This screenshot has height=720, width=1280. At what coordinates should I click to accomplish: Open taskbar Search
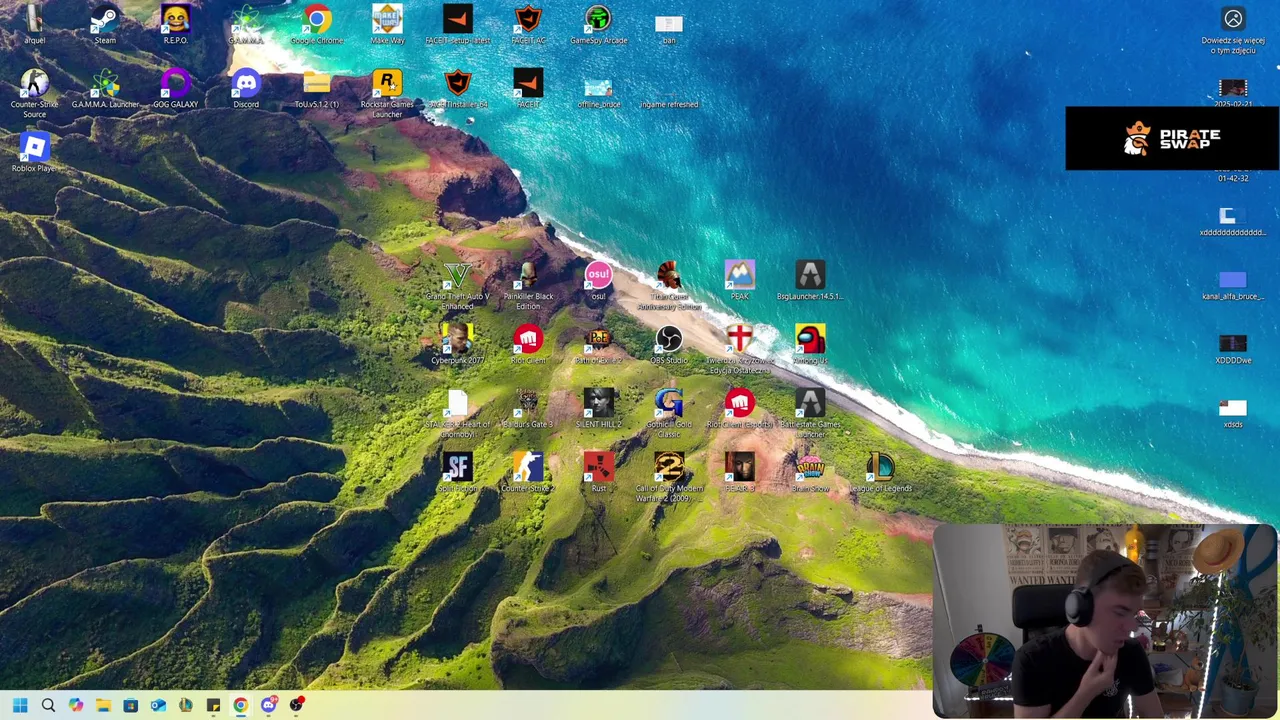click(48, 705)
